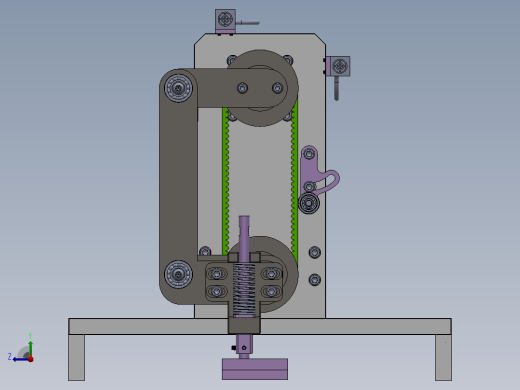520x390 pixels.
Task: Select the vertical bar of the C-shaped arm
Action: coord(178,182)
